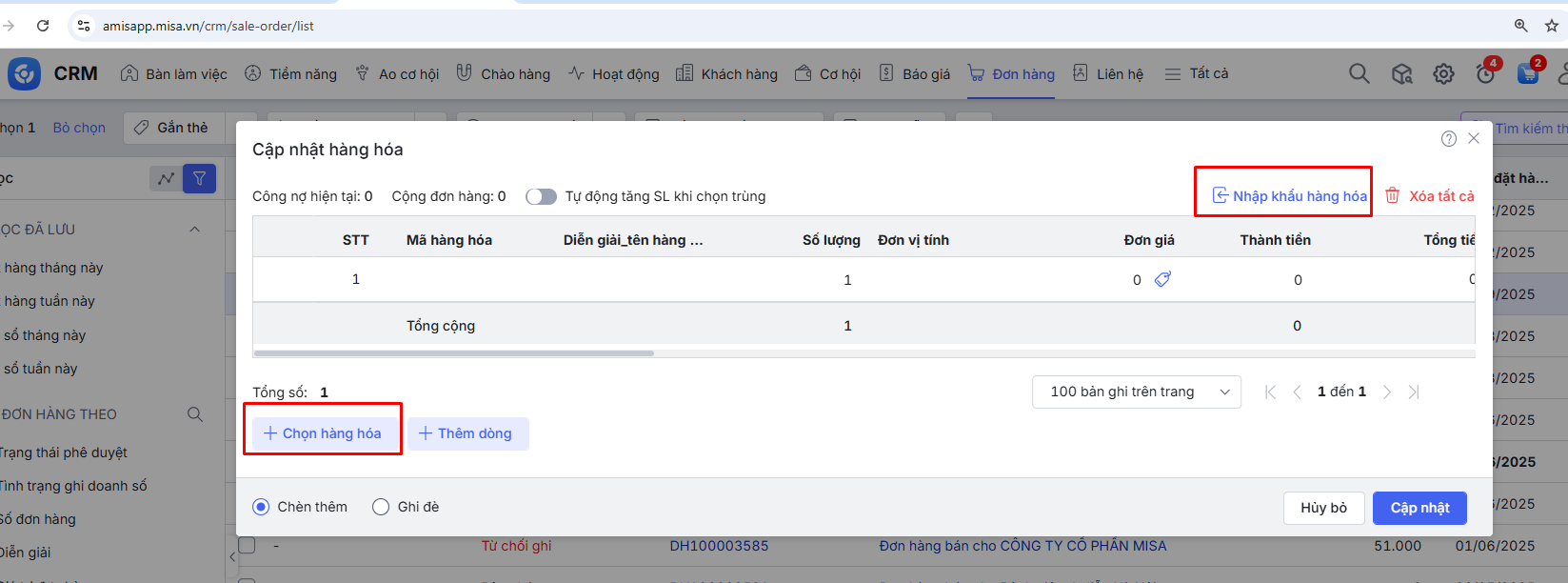
Task: Collapse the saved filters section chevron
Action: (195, 229)
